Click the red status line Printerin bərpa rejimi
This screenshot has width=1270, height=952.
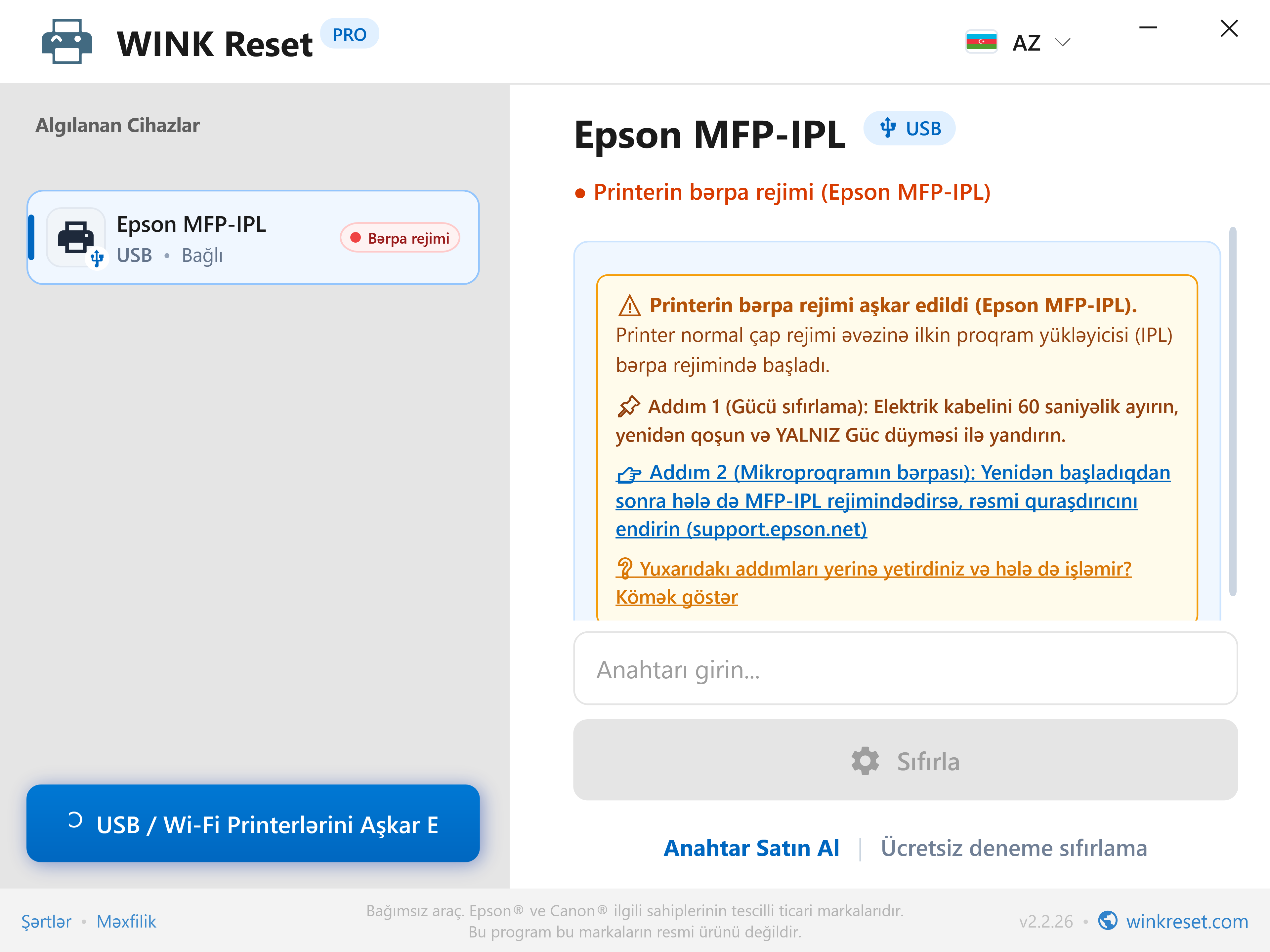783,192
